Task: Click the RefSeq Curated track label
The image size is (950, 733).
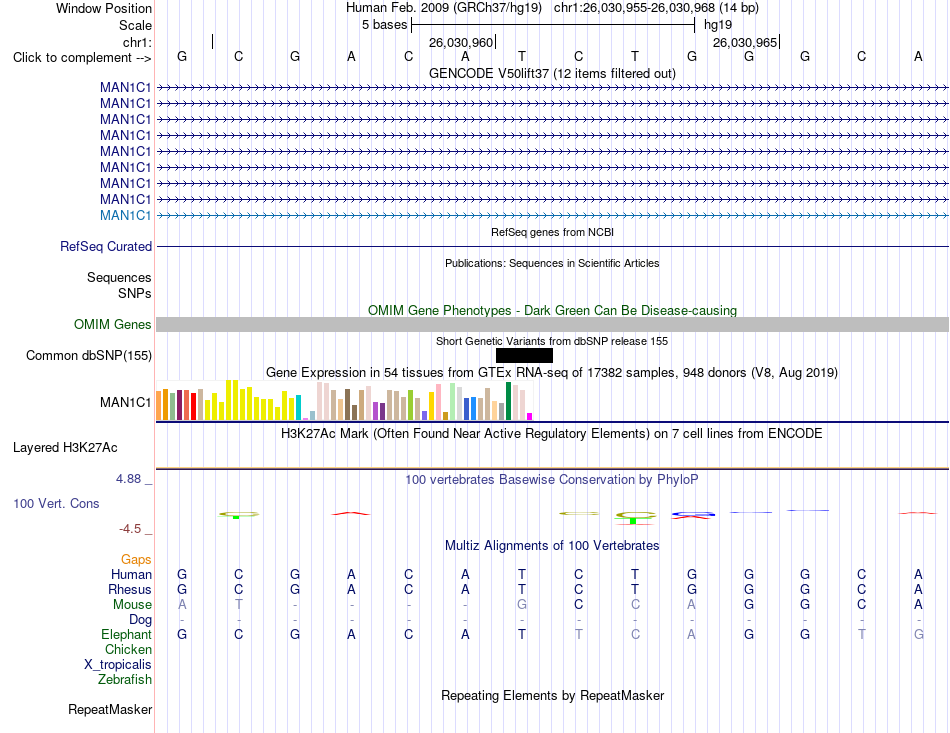Action: point(106,247)
